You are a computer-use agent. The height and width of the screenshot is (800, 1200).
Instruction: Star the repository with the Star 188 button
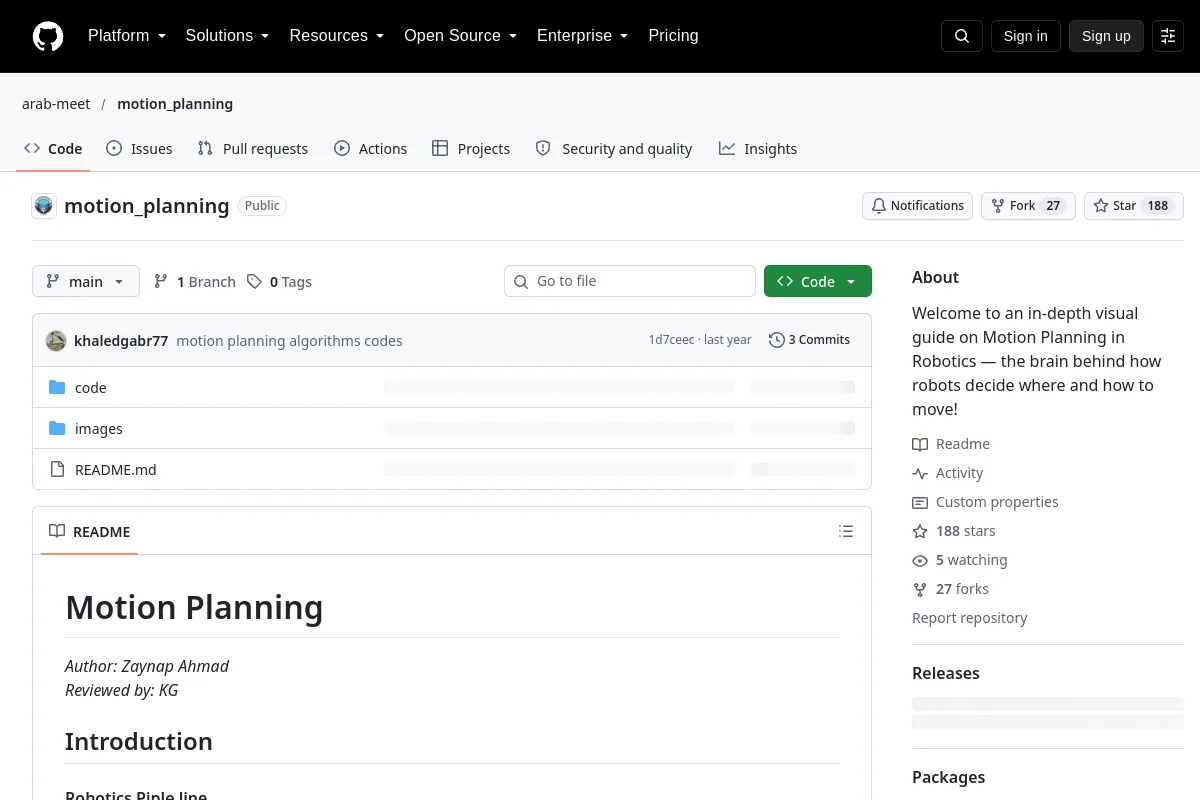click(x=1134, y=206)
